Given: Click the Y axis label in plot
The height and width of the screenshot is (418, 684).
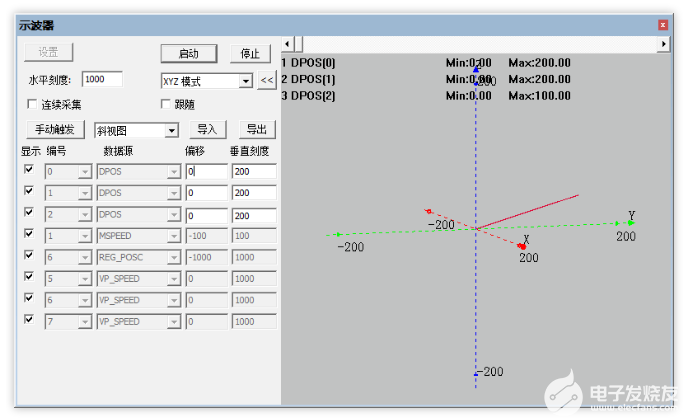Looking at the screenshot, I should coord(632,215).
